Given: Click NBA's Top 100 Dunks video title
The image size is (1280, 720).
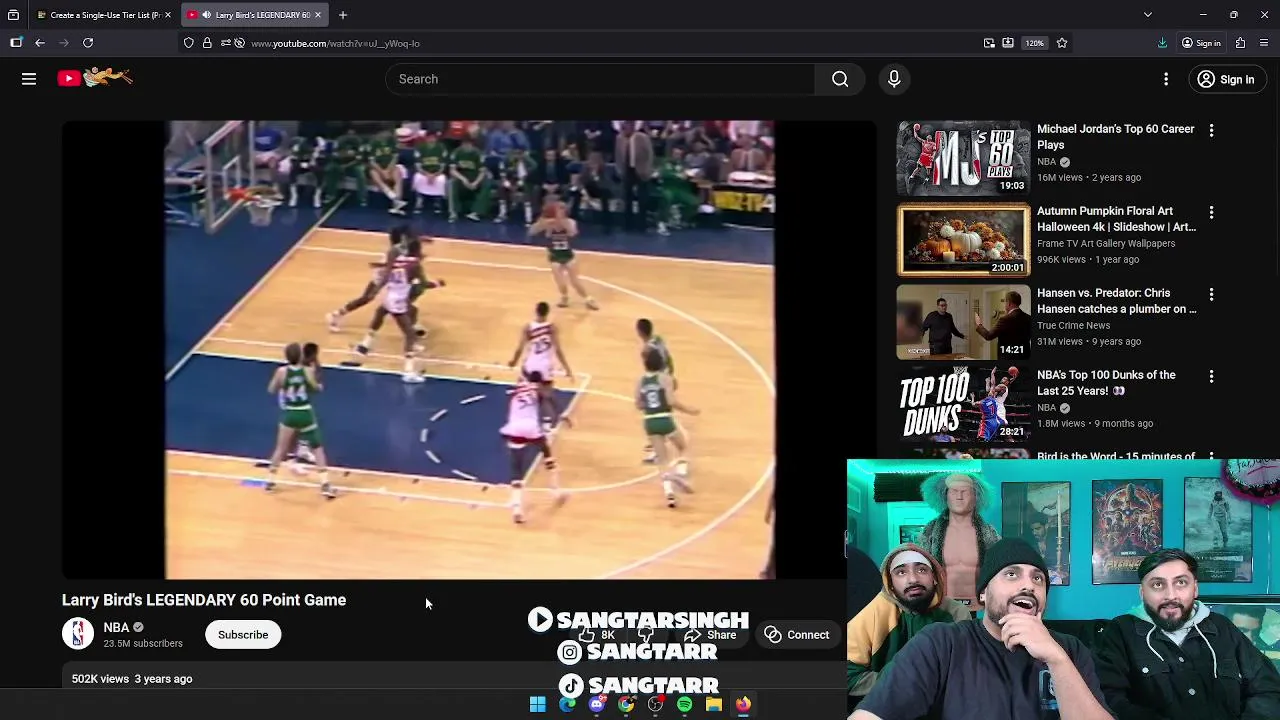Looking at the screenshot, I should coord(1106,383).
